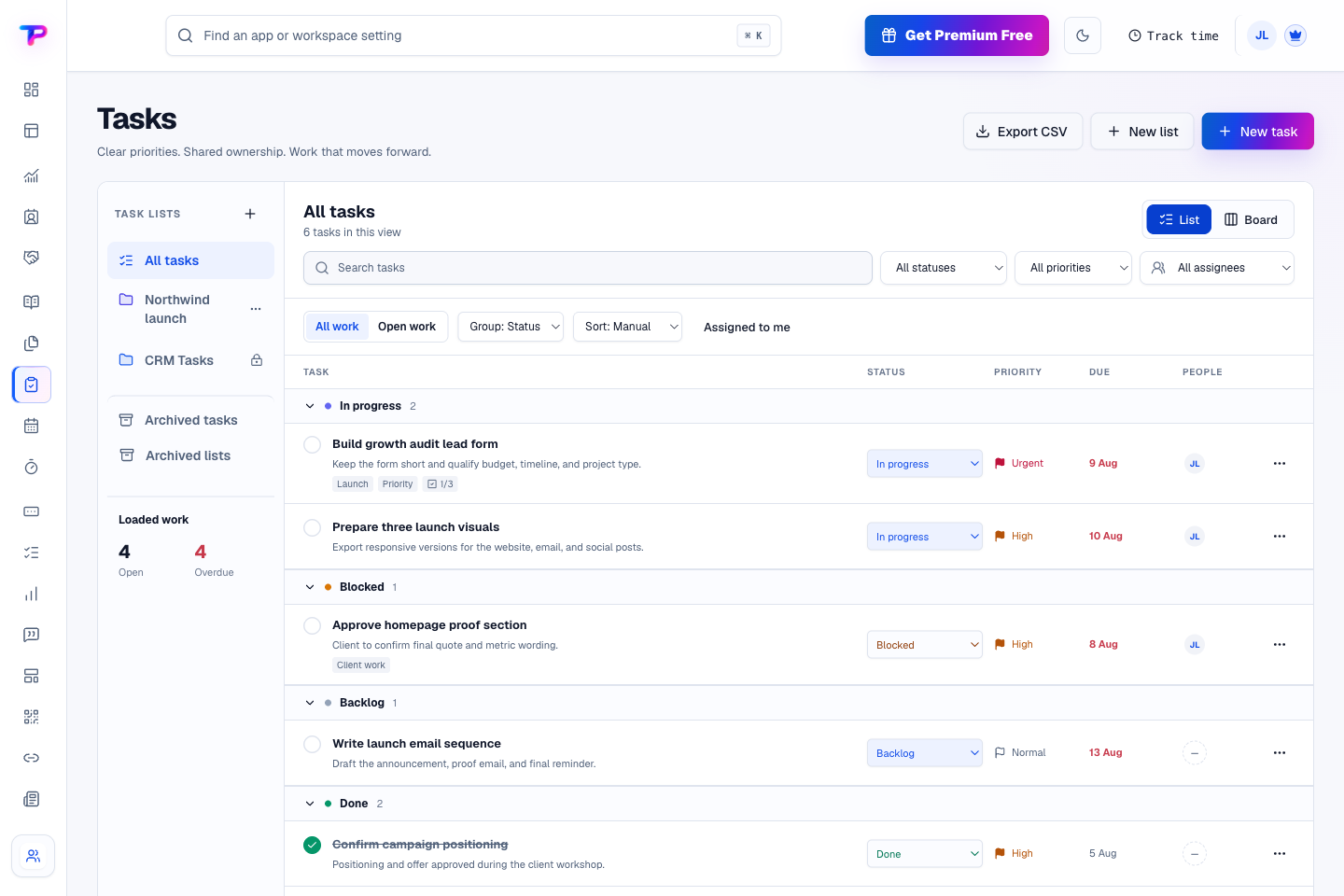Open the All assignees filter dropdown

(x=1217, y=268)
